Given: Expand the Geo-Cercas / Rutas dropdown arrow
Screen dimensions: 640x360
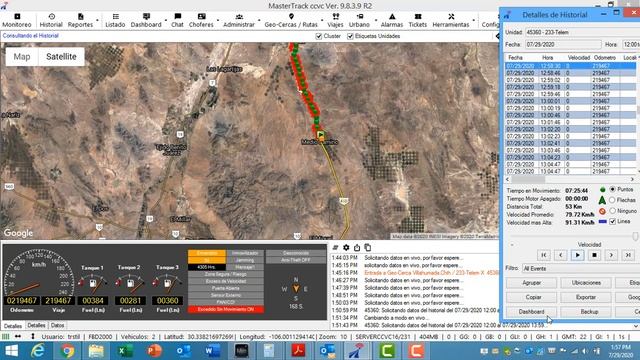Looking at the screenshot, I should (322, 20).
